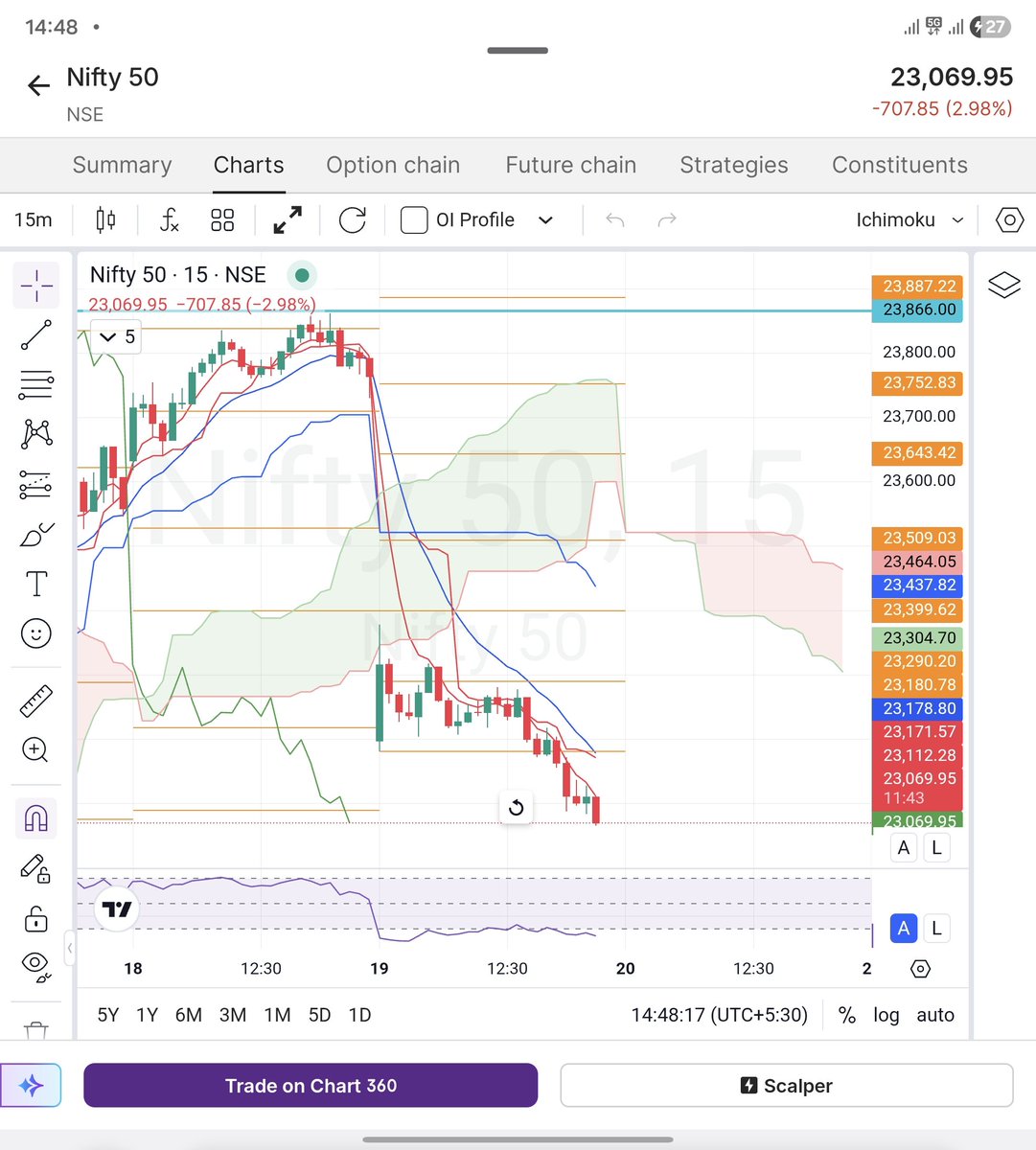This screenshot has width=1036, height=1150.
Task: Expand the OI Profile dropdown arrow
Action: pyautogui.click(x=545, y=220)
